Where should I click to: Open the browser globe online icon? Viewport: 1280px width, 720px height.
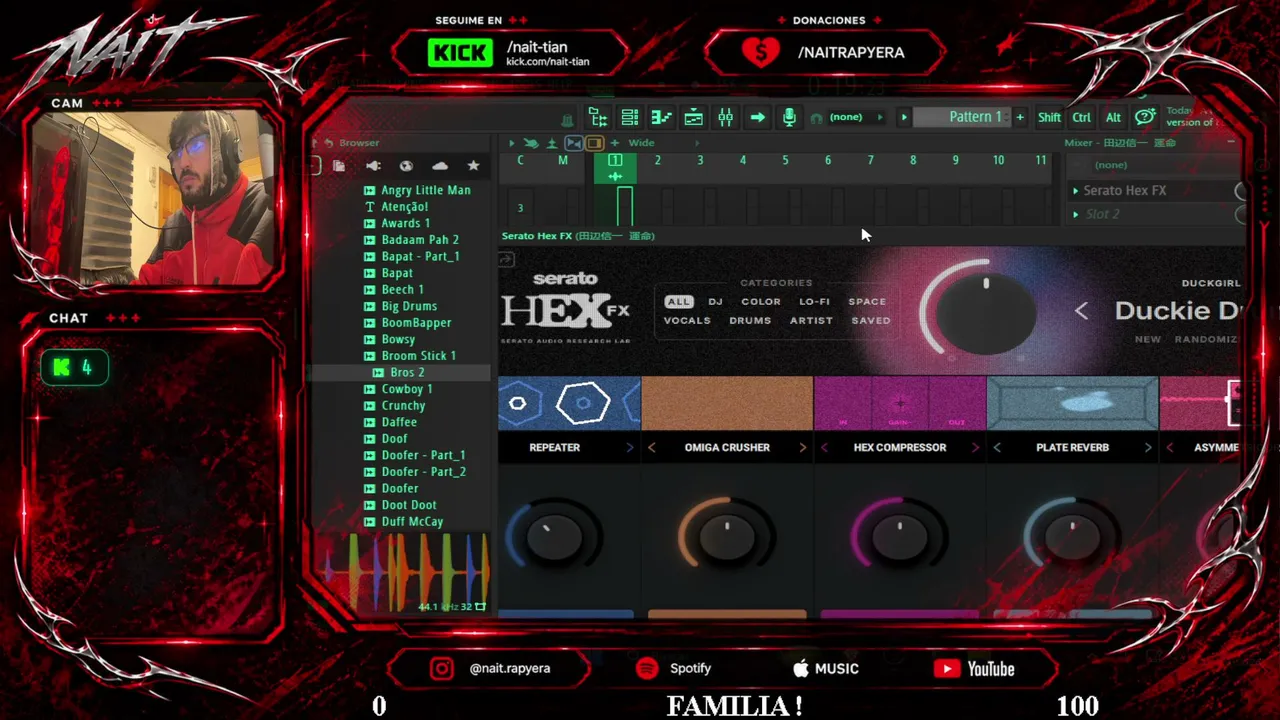(x=406, y=166)
